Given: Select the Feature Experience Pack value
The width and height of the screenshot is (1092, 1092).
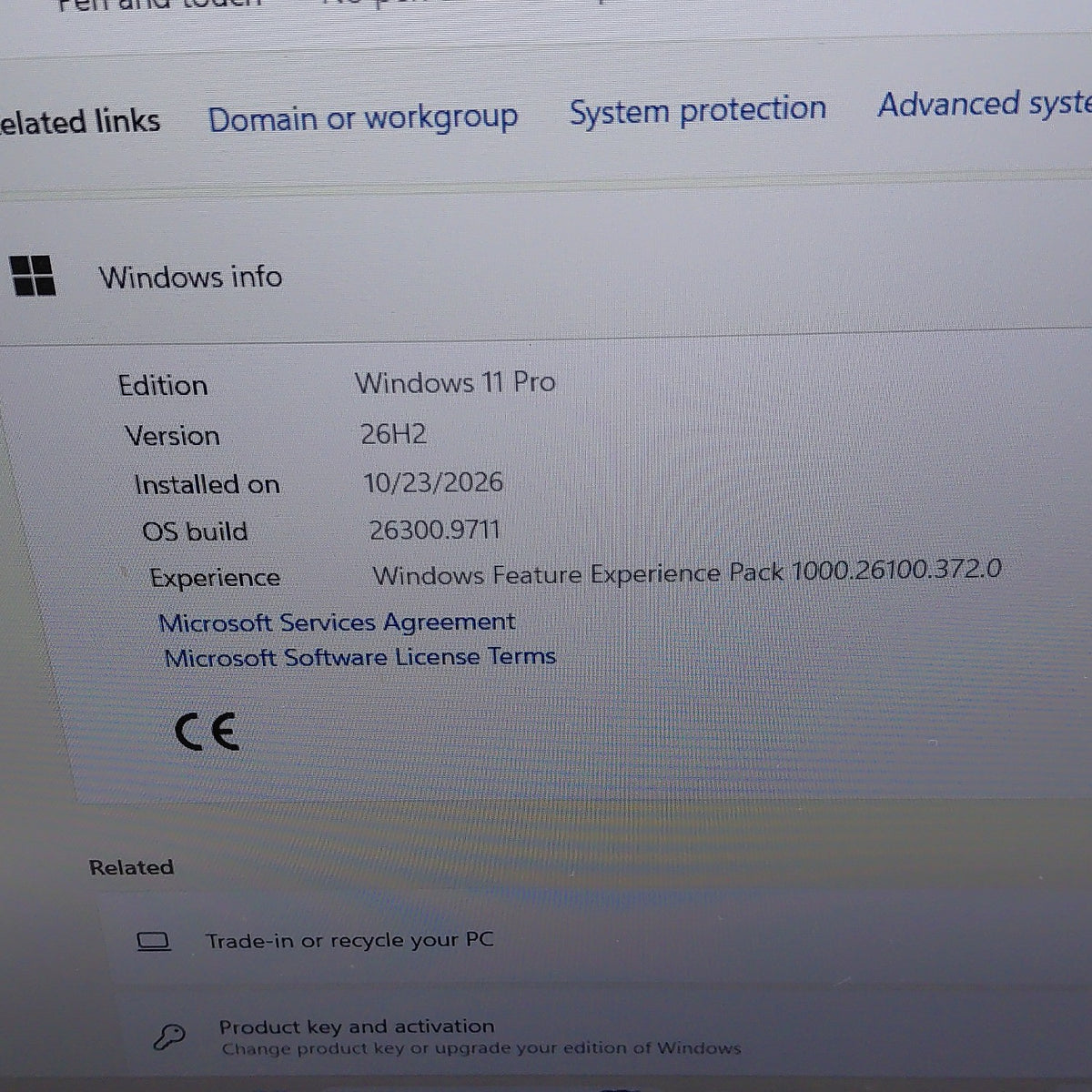Looking at the screenshot, I should click(x=687, y=572).
